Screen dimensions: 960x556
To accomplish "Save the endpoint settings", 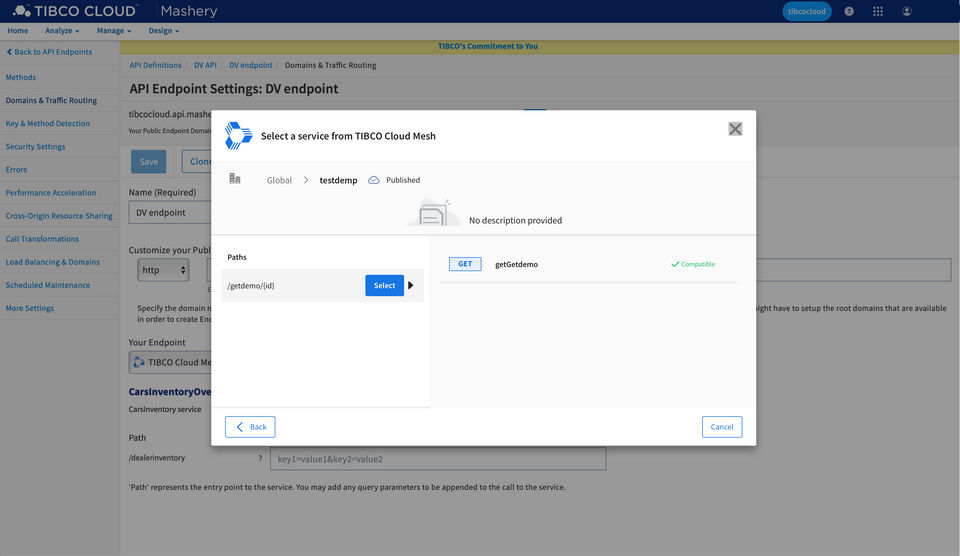I will coord(149,162).
